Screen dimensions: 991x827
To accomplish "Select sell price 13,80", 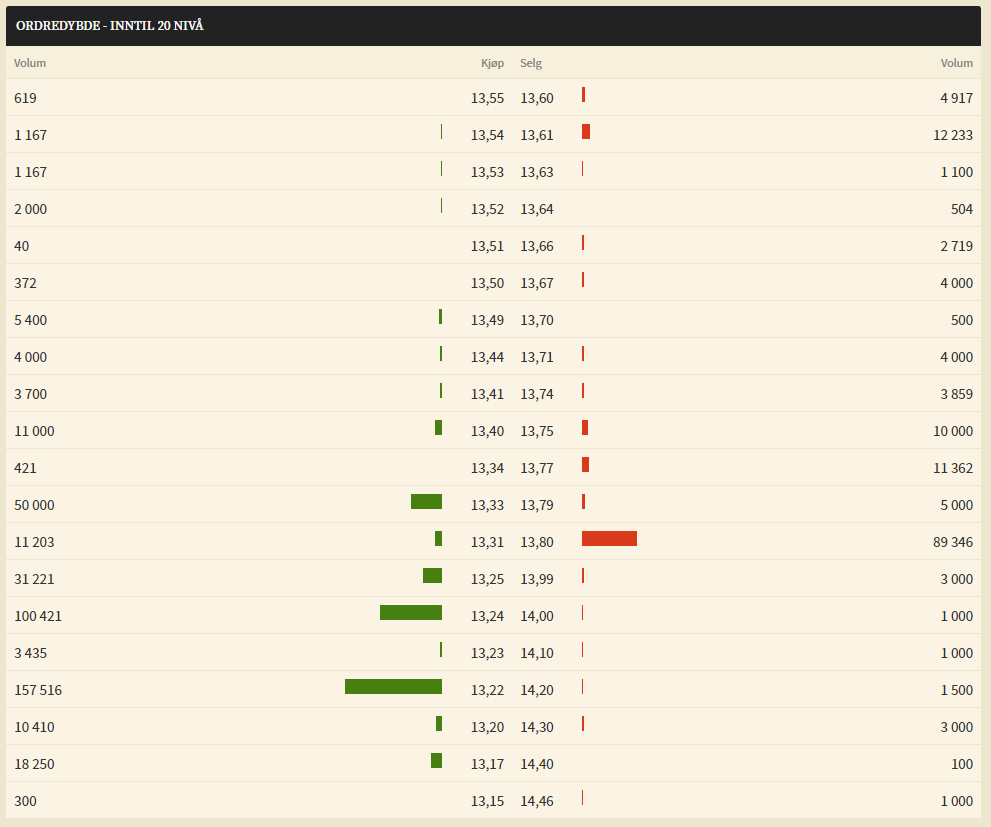I will click(537, 542).
